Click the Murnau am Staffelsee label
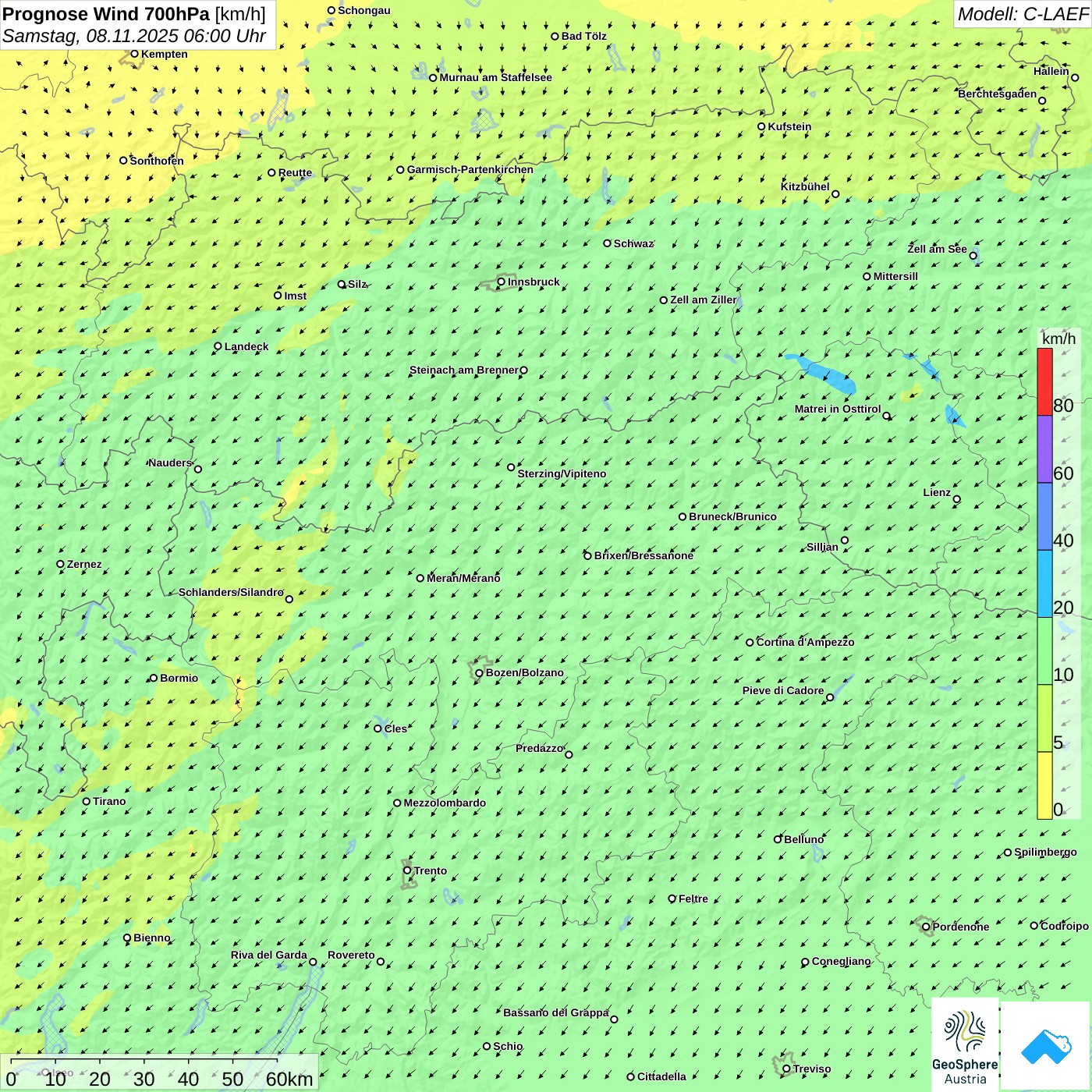This screenshot has width=1092, height=1092. click(496, 77)
